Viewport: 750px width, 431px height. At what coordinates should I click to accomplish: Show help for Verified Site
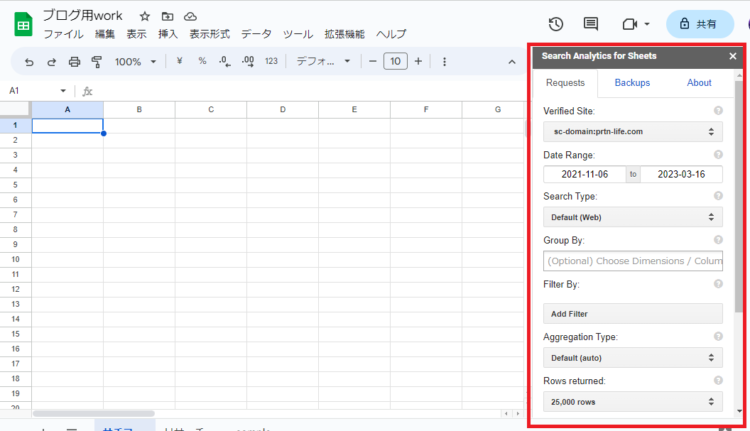718,111
